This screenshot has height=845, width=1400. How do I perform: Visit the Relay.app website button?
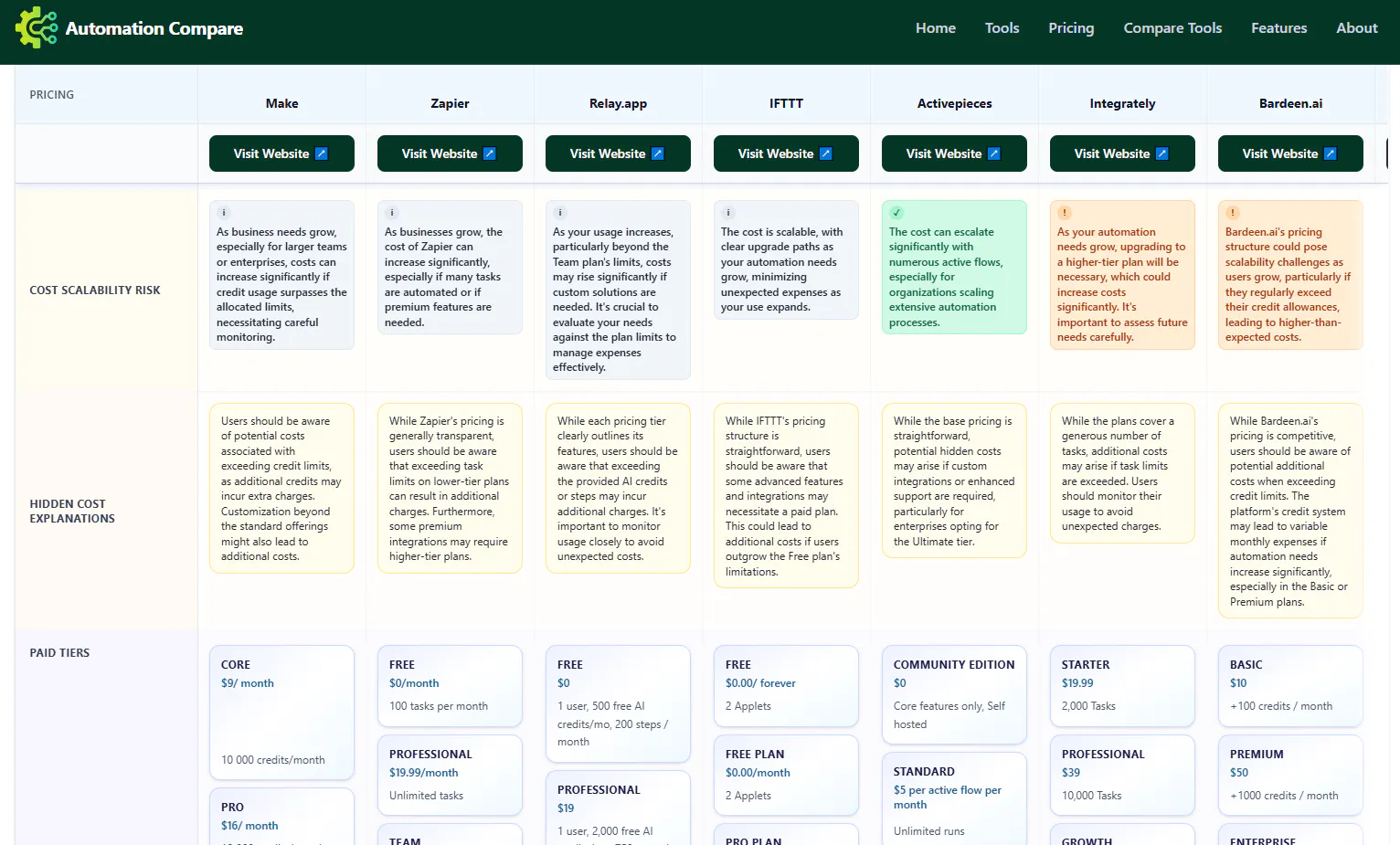pos(618,153)
